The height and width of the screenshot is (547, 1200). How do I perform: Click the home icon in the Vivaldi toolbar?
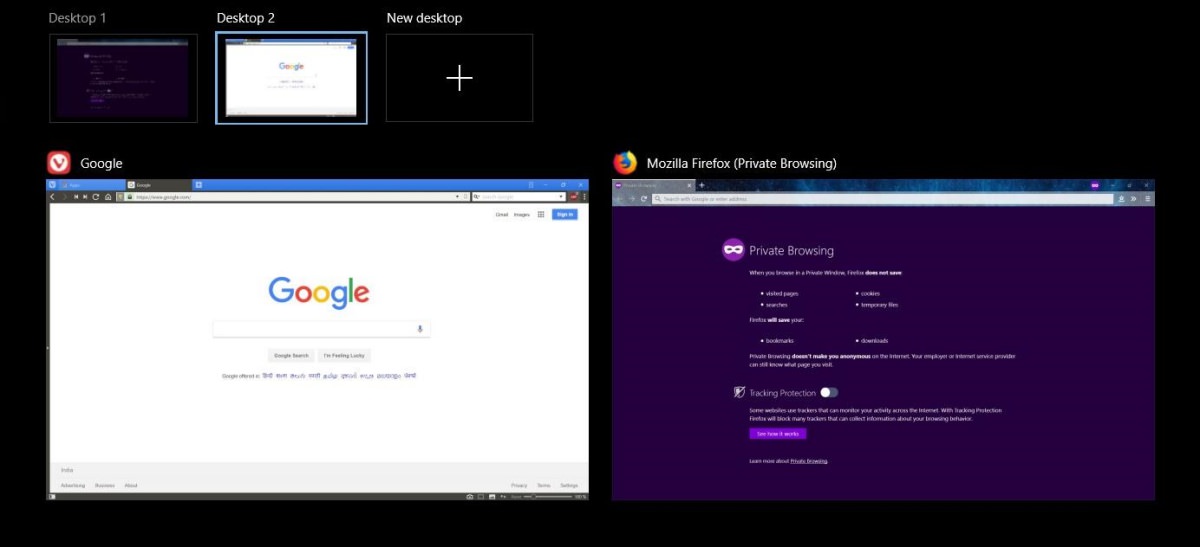coord(107,197)
